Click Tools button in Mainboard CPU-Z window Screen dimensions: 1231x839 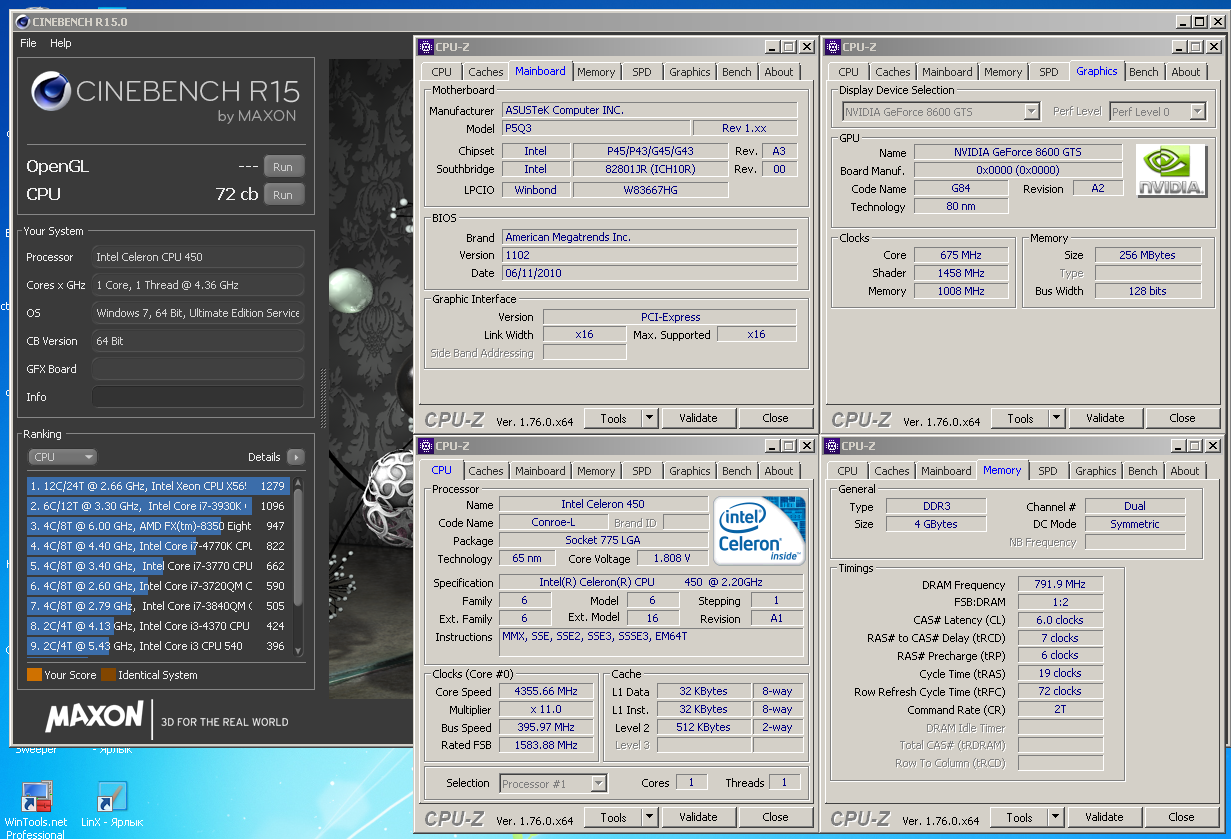point(614,418)
